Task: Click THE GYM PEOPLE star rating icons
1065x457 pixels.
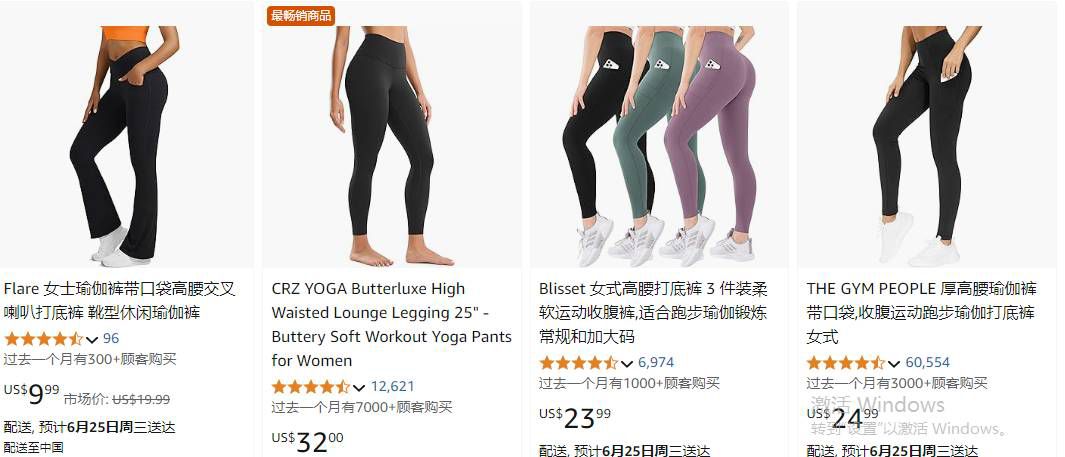Action: 846,363
